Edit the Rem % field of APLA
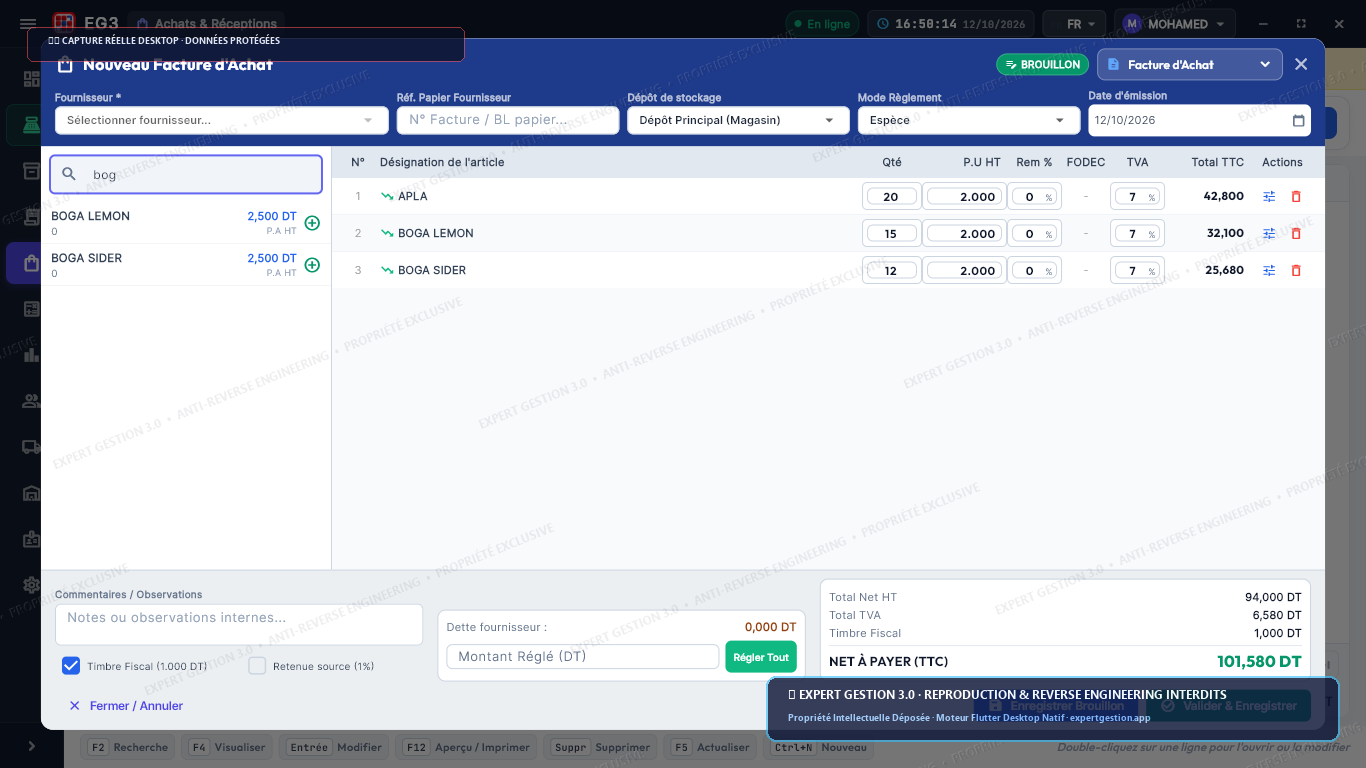 [x=1034, y=197]
